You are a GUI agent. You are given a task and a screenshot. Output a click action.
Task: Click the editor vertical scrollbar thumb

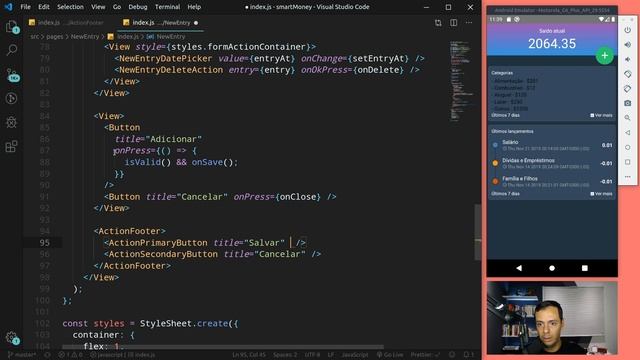pos(478,232)
